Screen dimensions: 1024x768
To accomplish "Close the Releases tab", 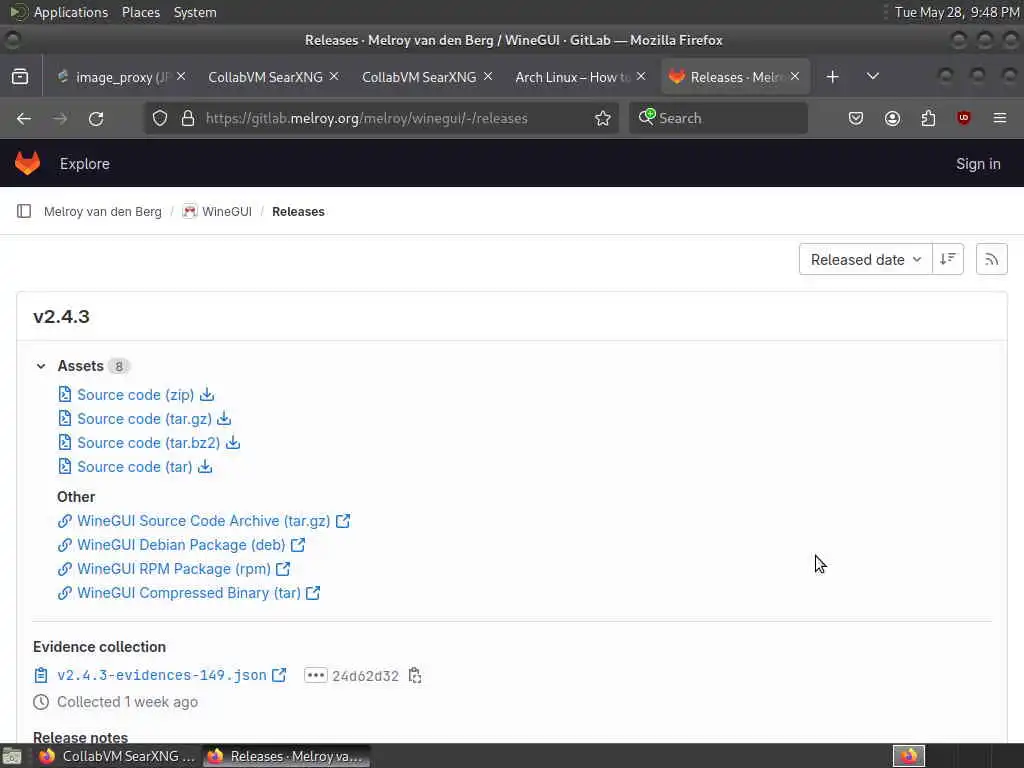I will click(795, 76).
